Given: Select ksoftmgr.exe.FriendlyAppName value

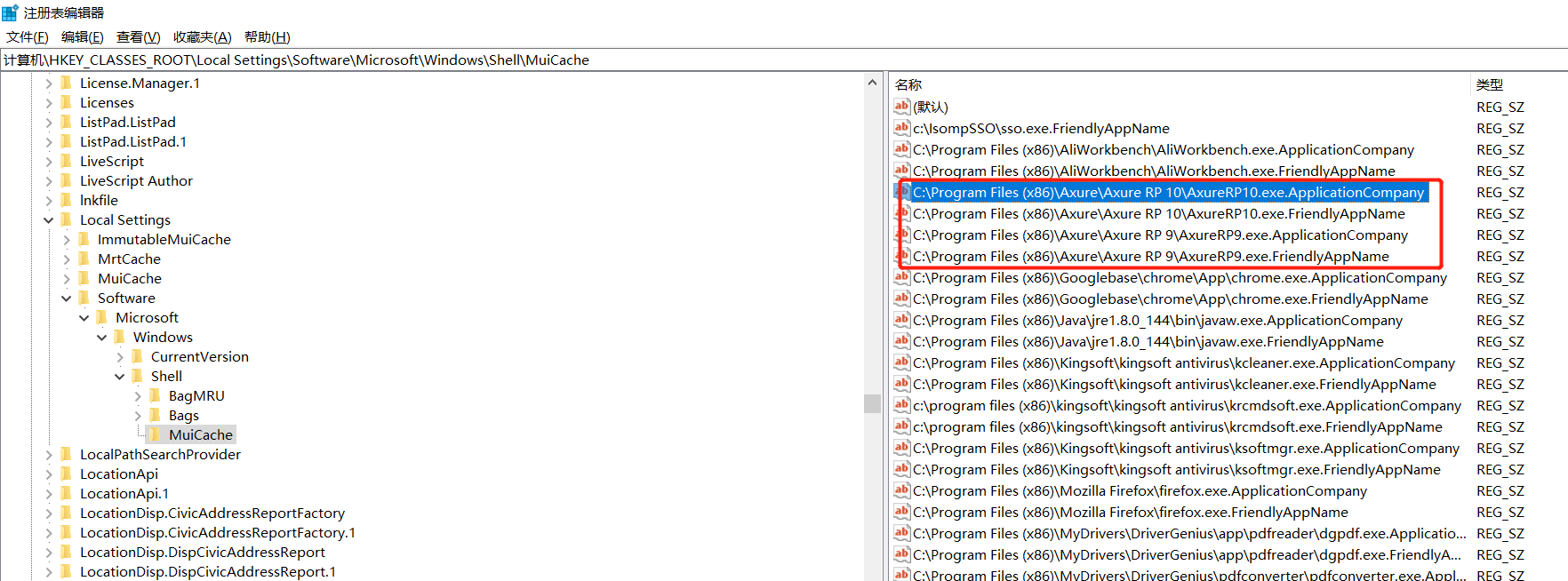Looking at the screenshot, I should point(1177,470).
